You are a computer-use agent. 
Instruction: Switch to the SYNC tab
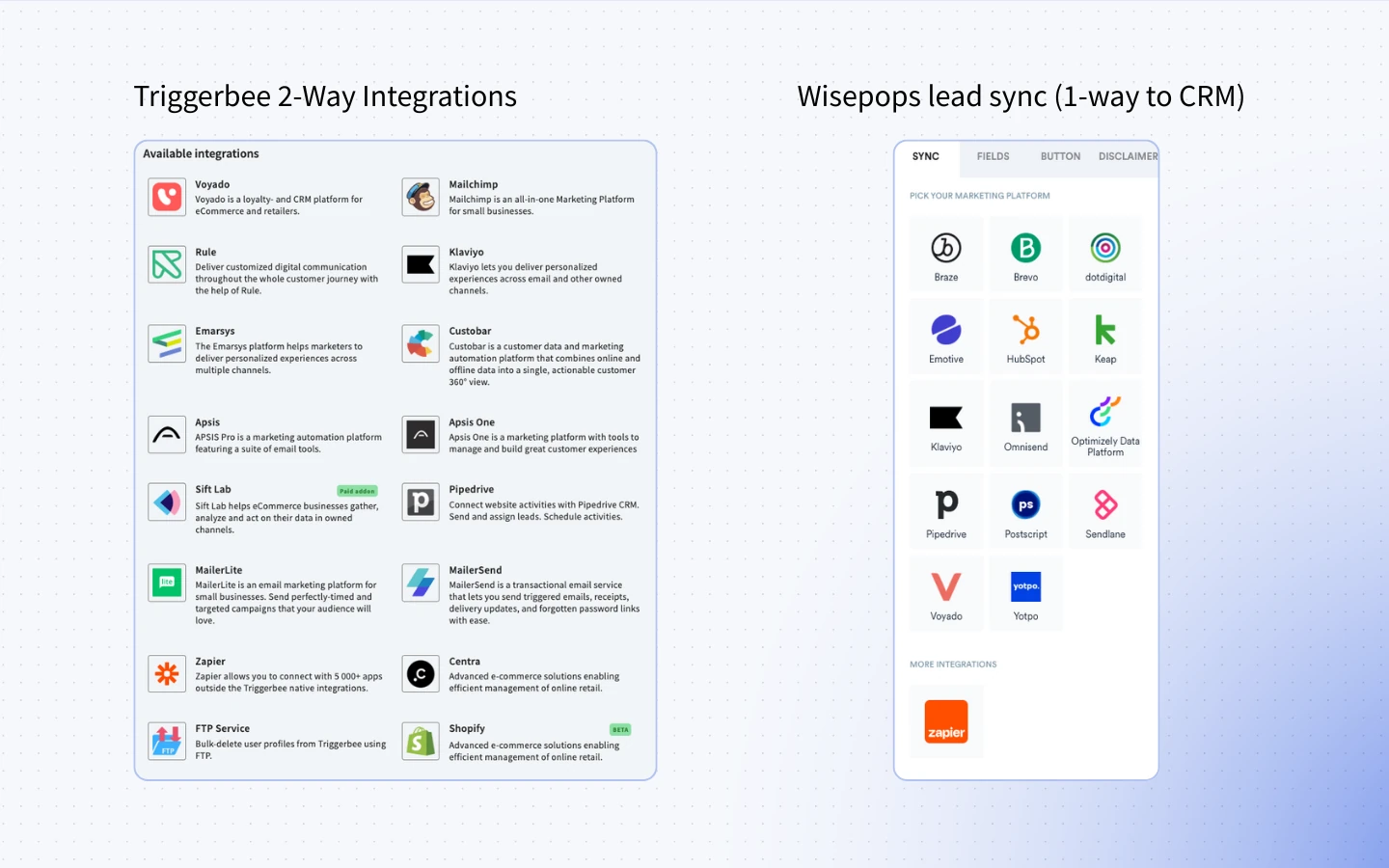[926, 156]
